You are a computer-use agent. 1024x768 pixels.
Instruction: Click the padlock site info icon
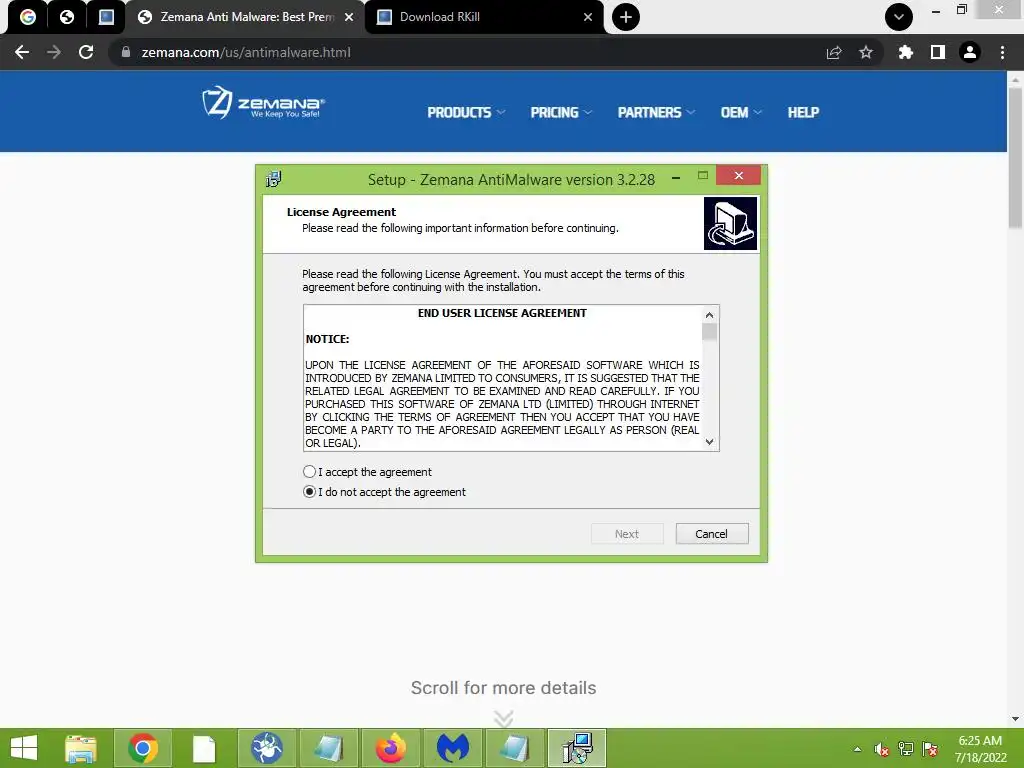click(126, 52)
